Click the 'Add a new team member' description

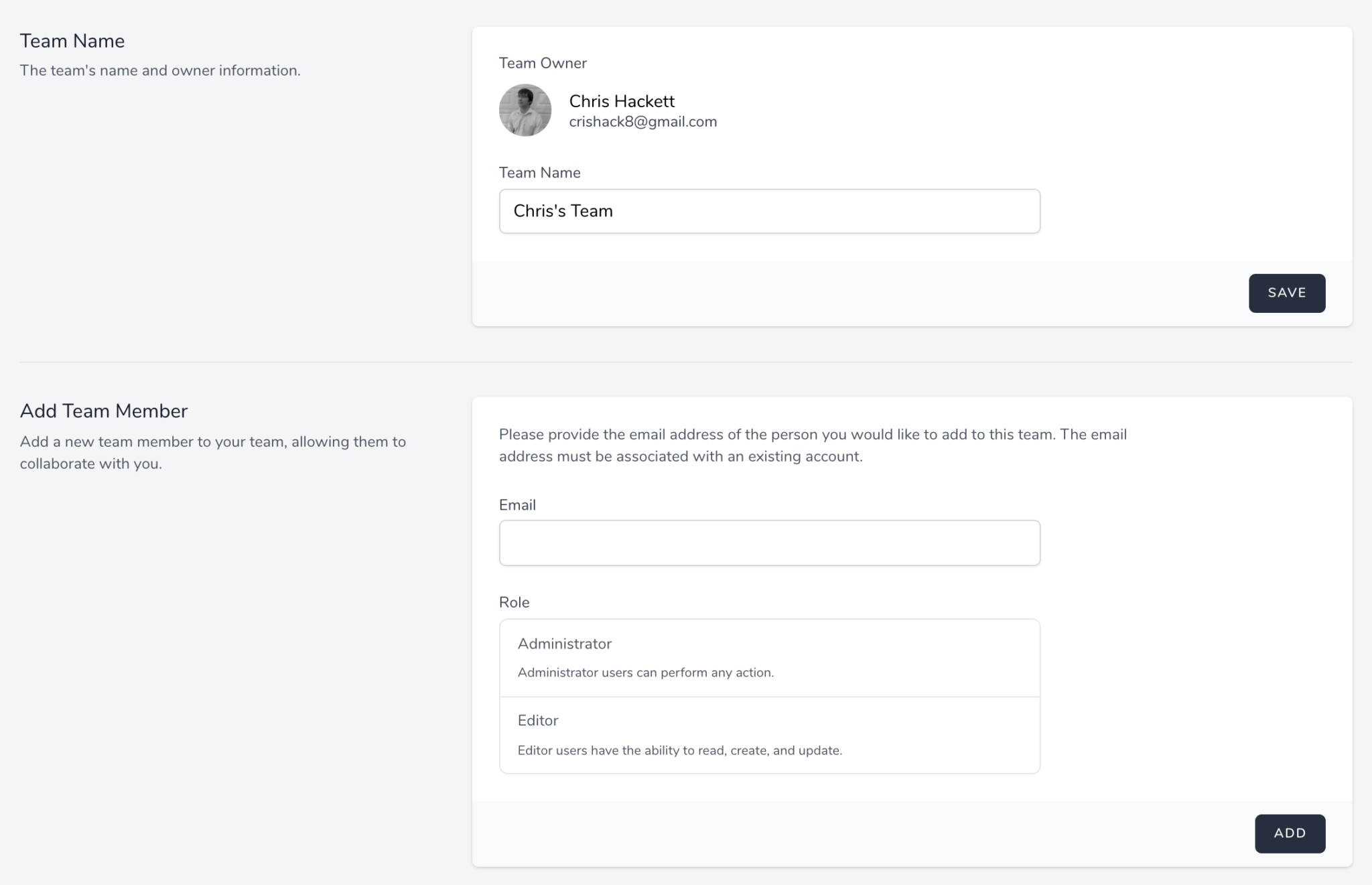coord(213,452)
